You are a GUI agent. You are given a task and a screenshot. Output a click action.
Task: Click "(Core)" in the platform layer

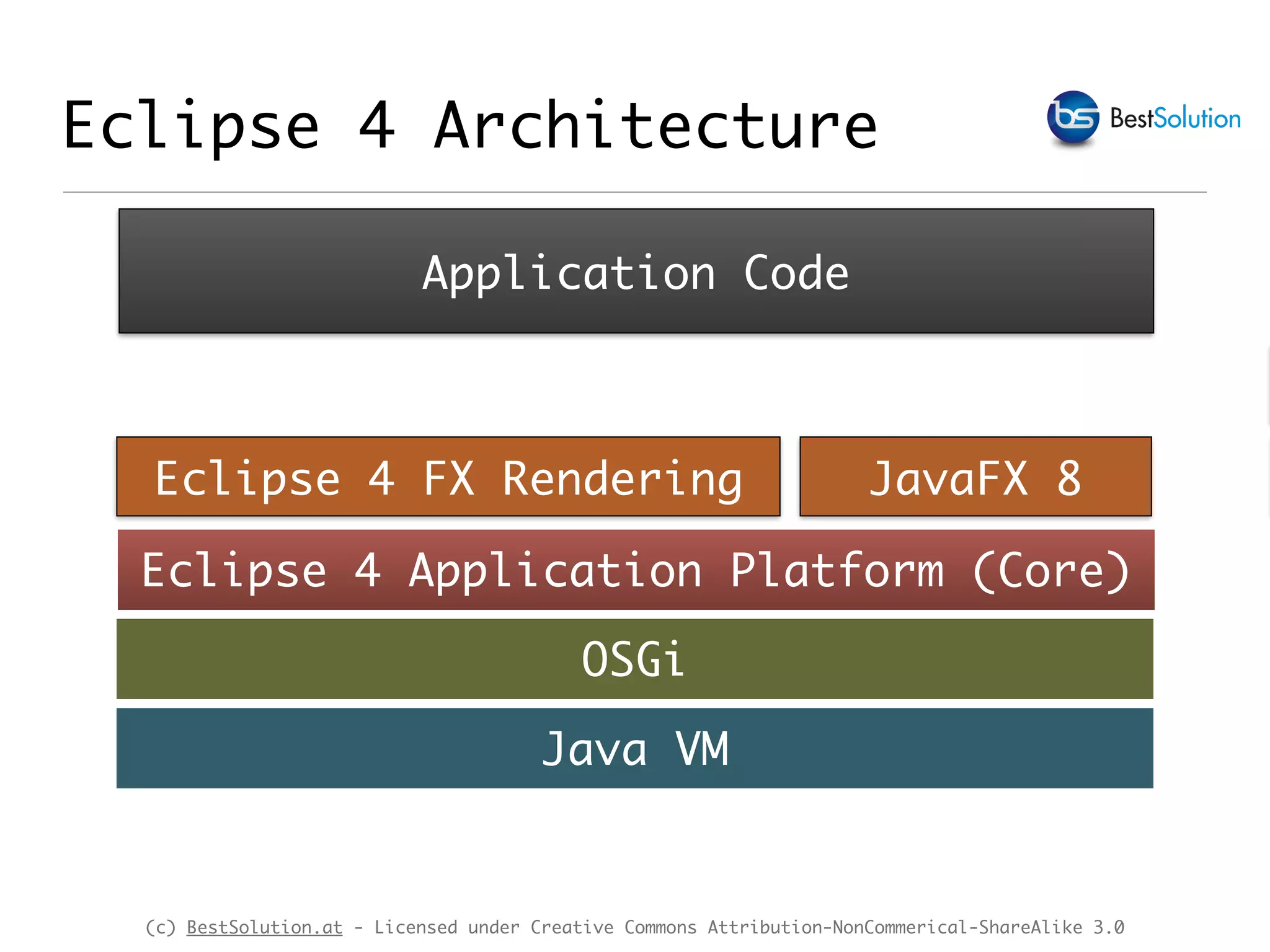pyautogui.click(x=1050, y=570)
